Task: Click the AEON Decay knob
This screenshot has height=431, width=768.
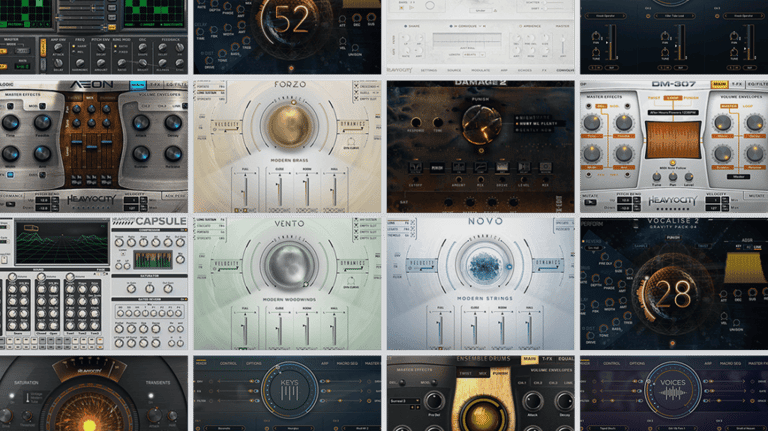Action: point(172,122)
